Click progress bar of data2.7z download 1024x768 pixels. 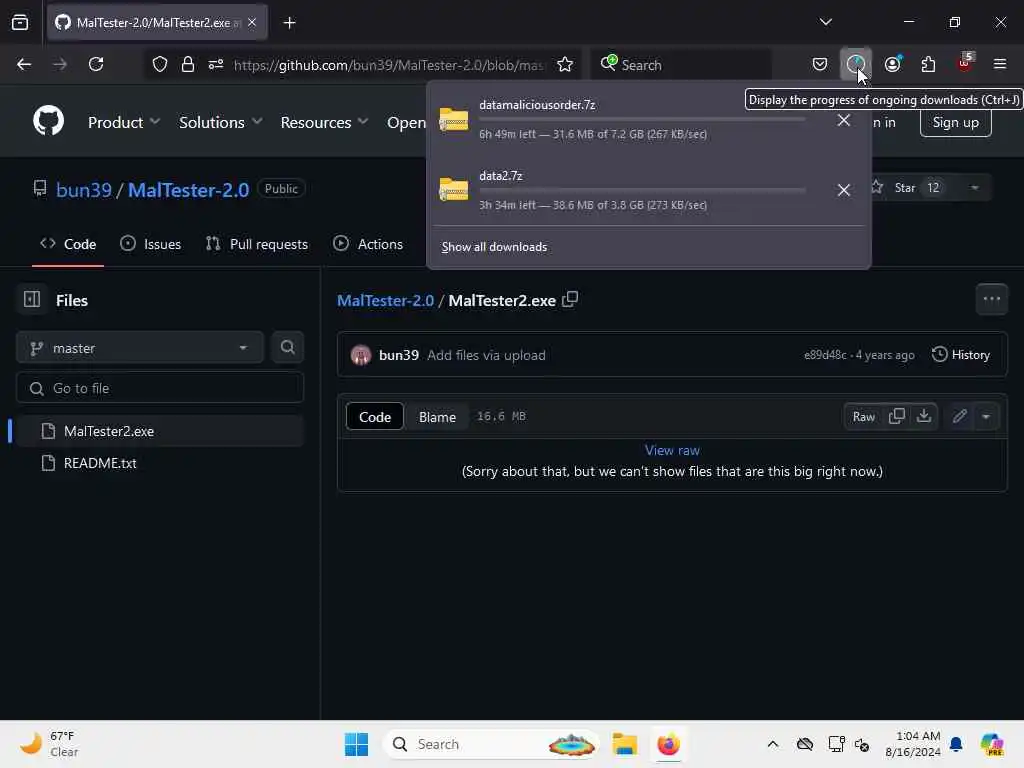[642, 190]
